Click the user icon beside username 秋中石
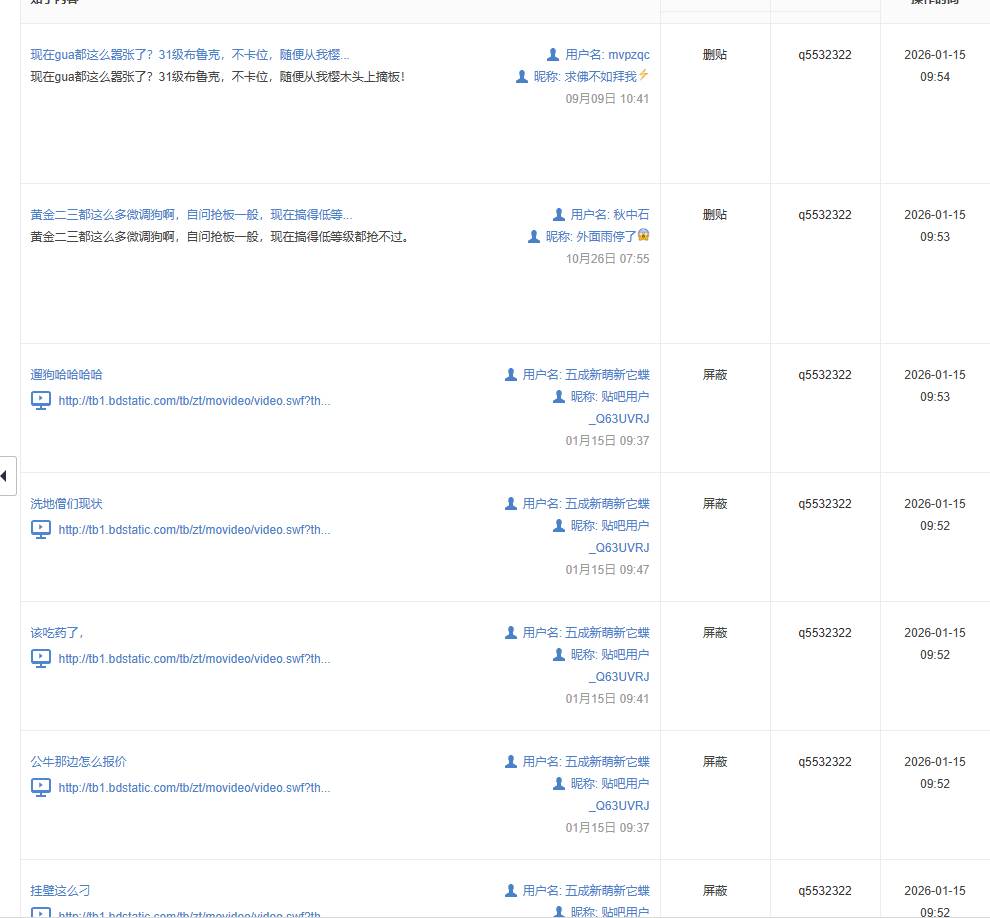This screenshot has width=990, height=918. pyautogui.click(x=559, y=214)
